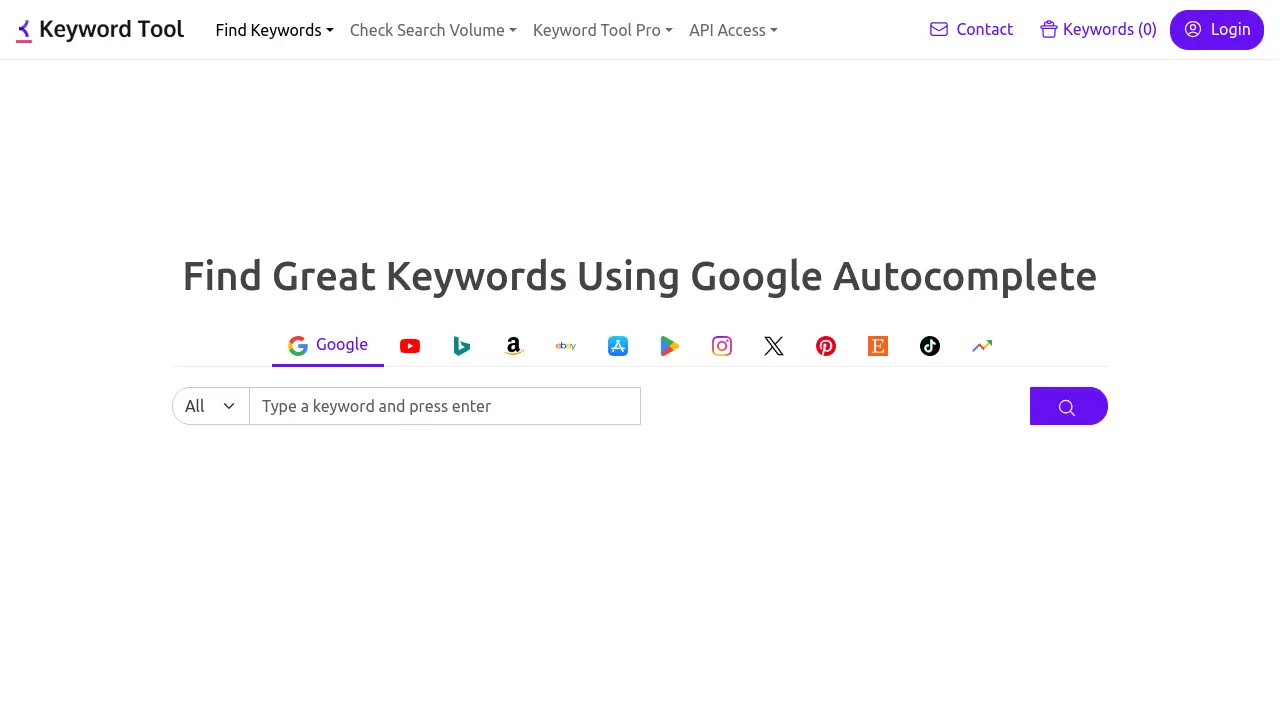
Task: Open the YouTube keyword tab
Action: [x=410, y=346]
